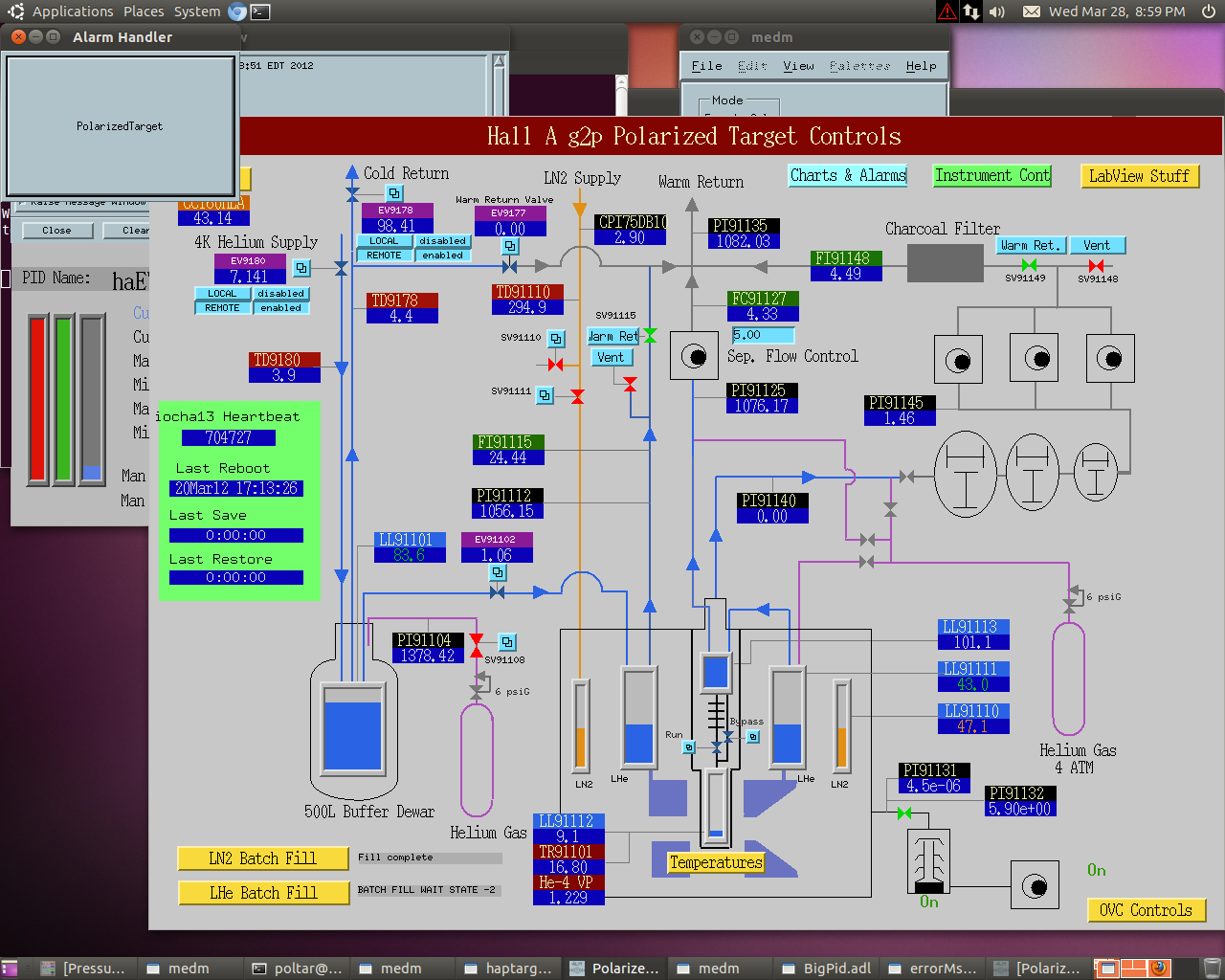Click the LL91101 level readout 83.6
This screenshot has width=1225, height=980.
410,555
